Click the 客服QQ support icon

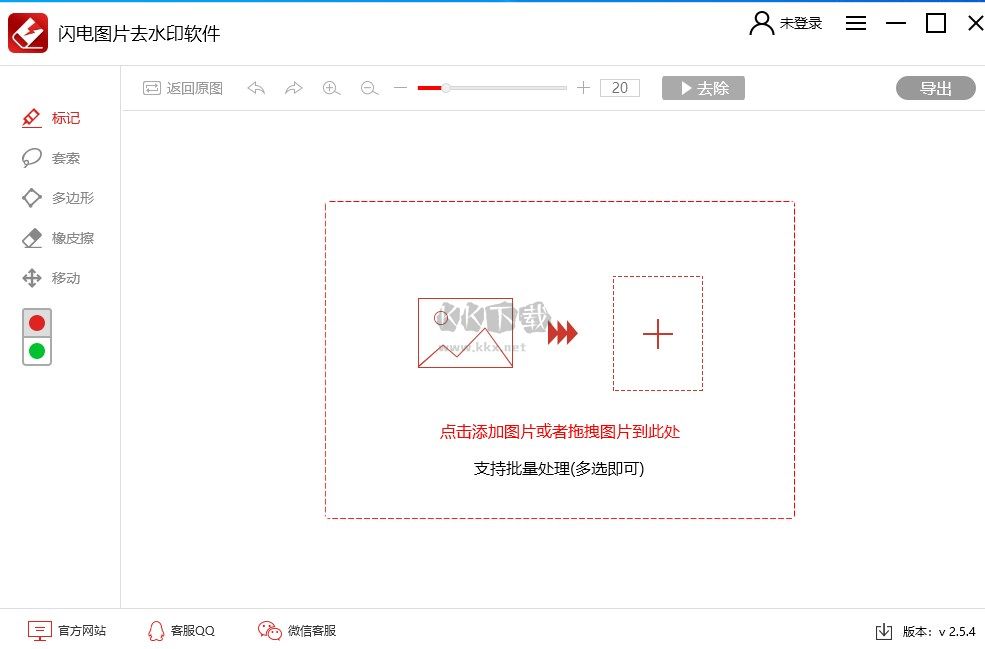point(155,631)
